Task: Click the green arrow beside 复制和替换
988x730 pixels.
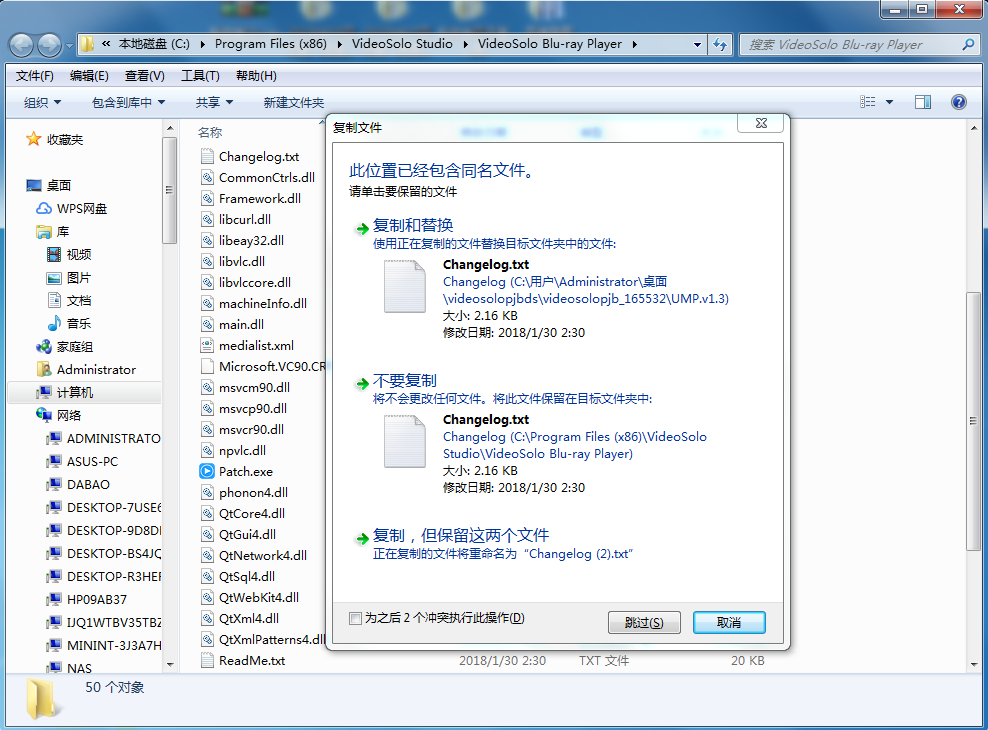Action: 362,229
